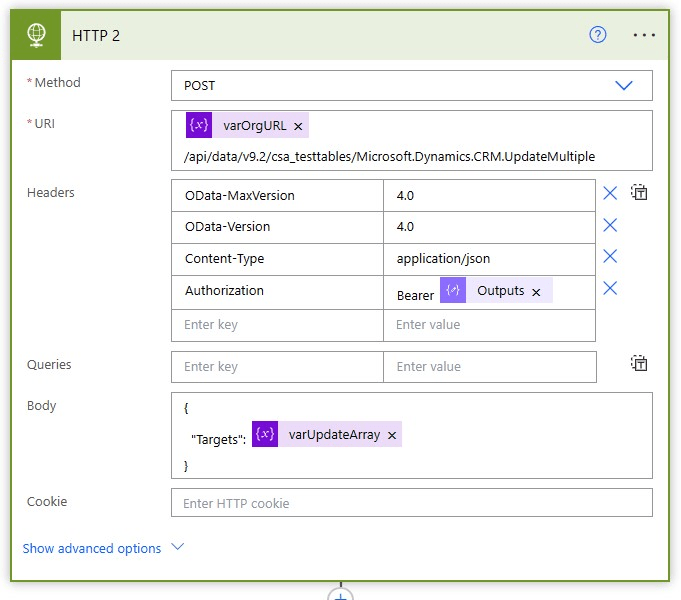Image resolution: width=681 pixels, height=600 pixels.
Task: Click the Queries Enter value field
Action: [489, 367]
